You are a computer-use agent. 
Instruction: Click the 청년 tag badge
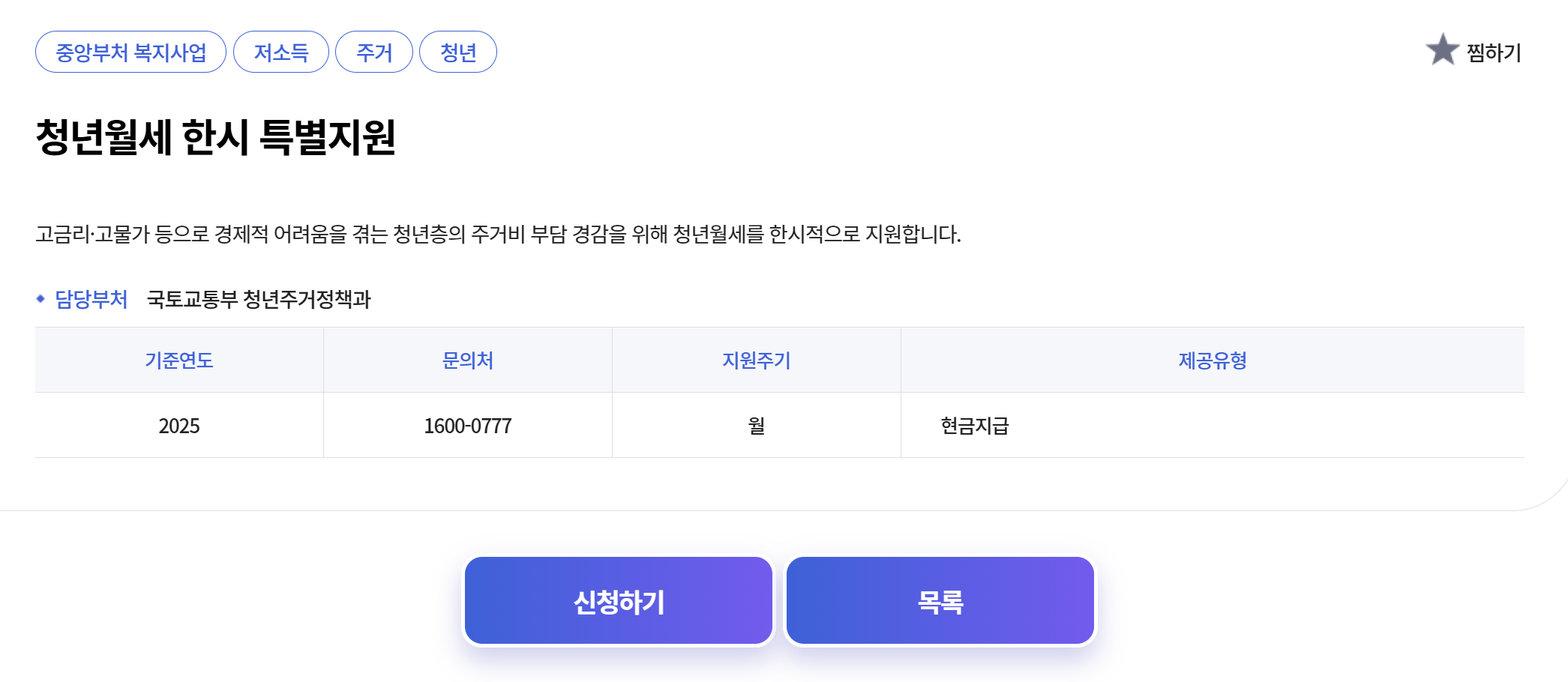coord(458,52)
